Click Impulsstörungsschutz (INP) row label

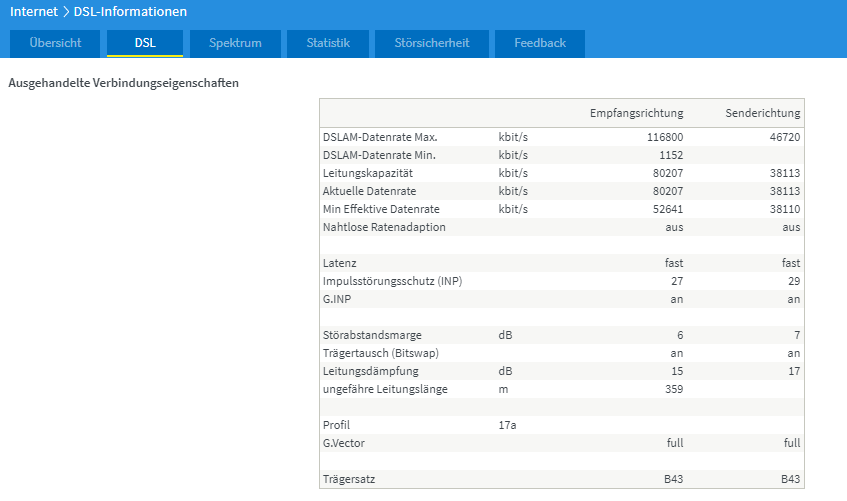(x=392, y=281)
